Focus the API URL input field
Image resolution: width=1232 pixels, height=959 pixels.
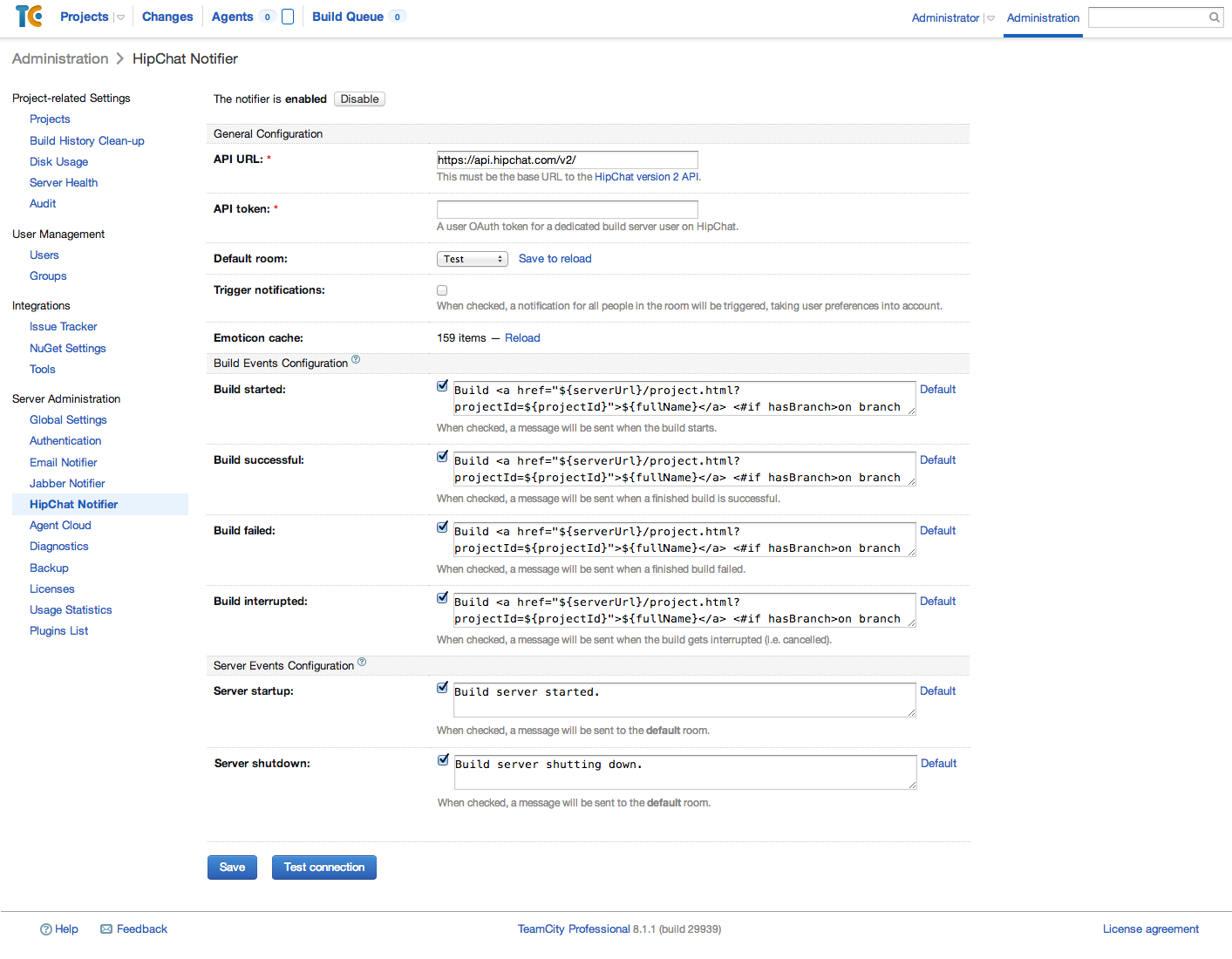[568, 160]
